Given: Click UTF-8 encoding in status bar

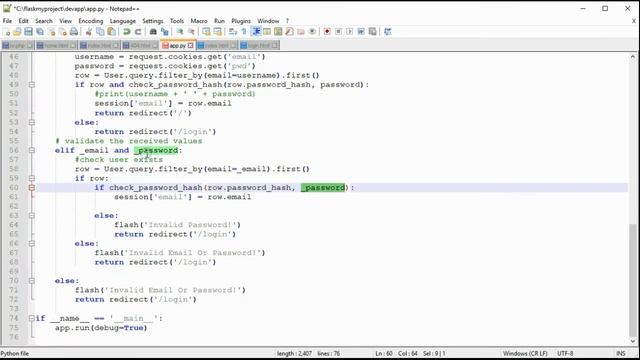Looking at the screenshot, I should (565, 353).
